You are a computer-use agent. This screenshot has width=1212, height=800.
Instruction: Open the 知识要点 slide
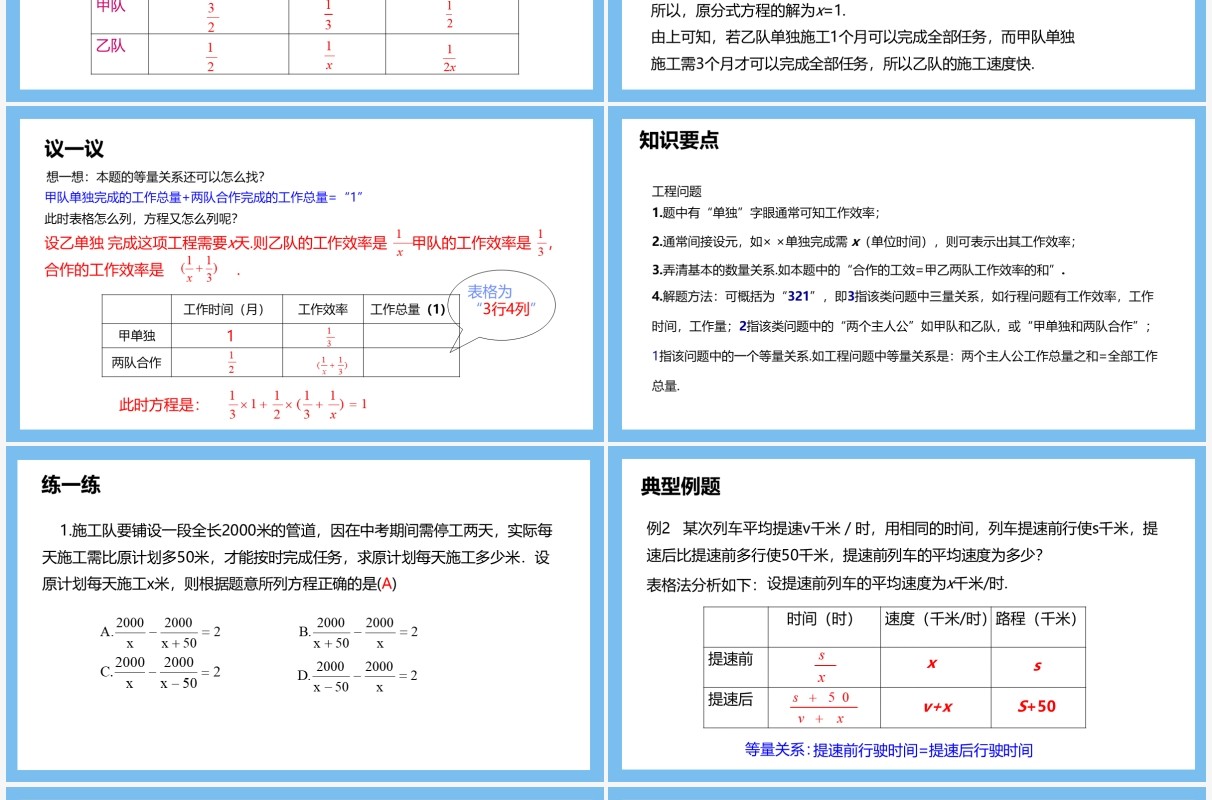908,275
